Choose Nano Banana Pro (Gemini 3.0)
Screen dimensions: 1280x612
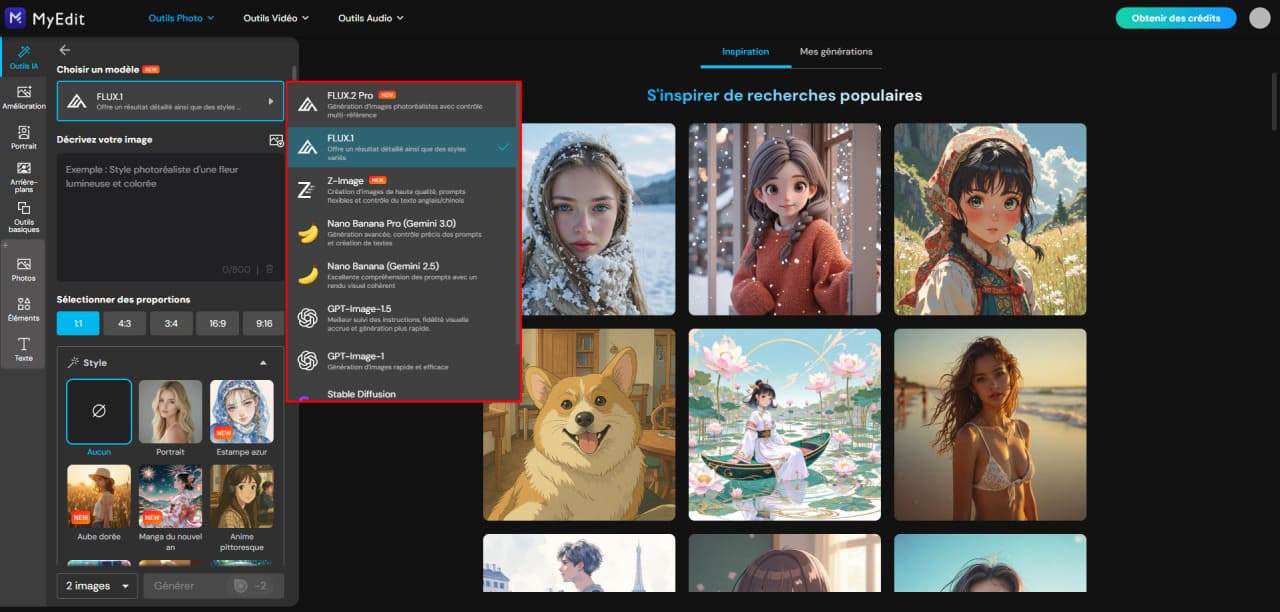pyautogui.click(x=402, y=232)
